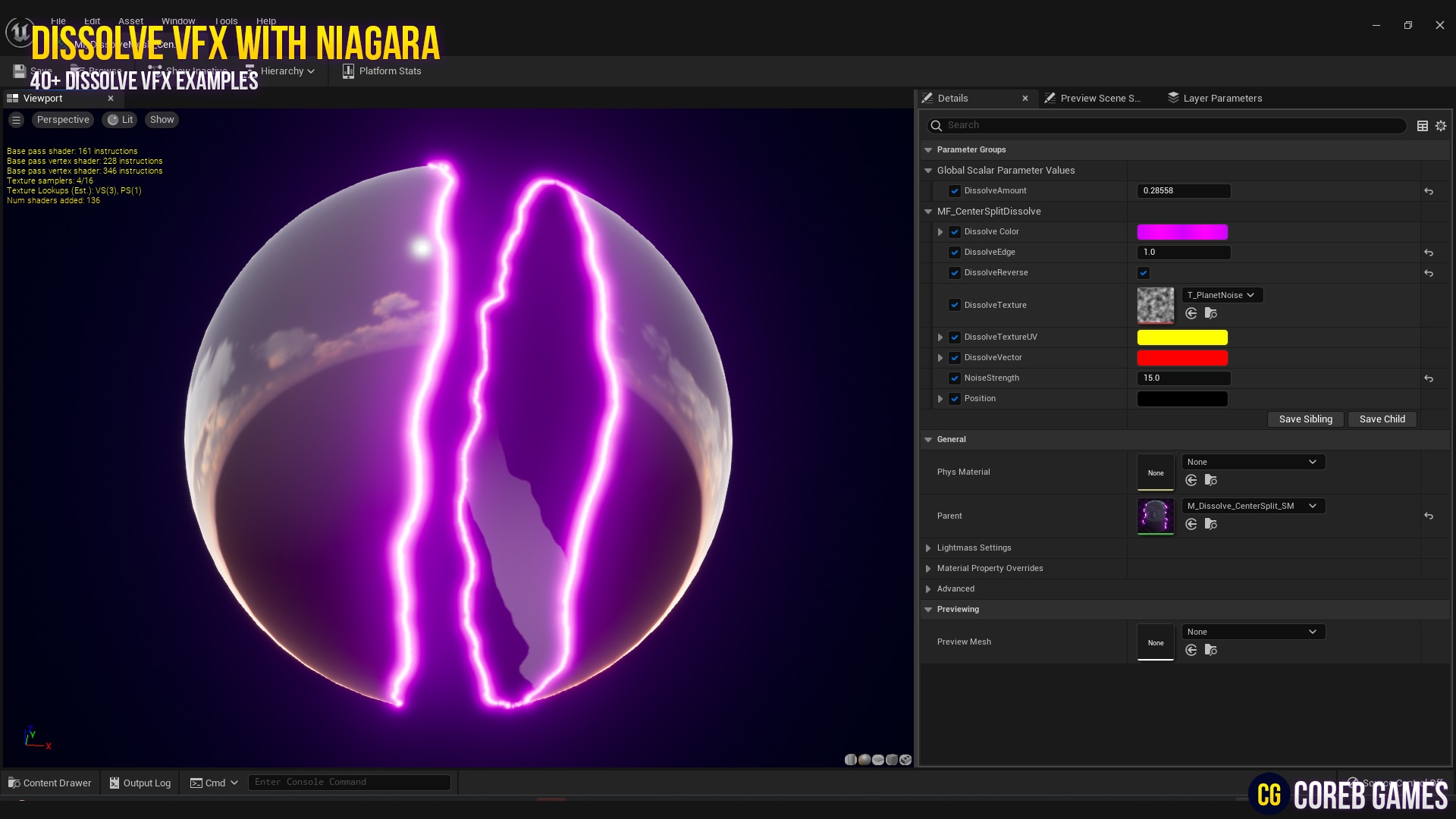Use the selected mesh as preview shape
Viewport: 1456px width, 819px height.
(905, 760)
